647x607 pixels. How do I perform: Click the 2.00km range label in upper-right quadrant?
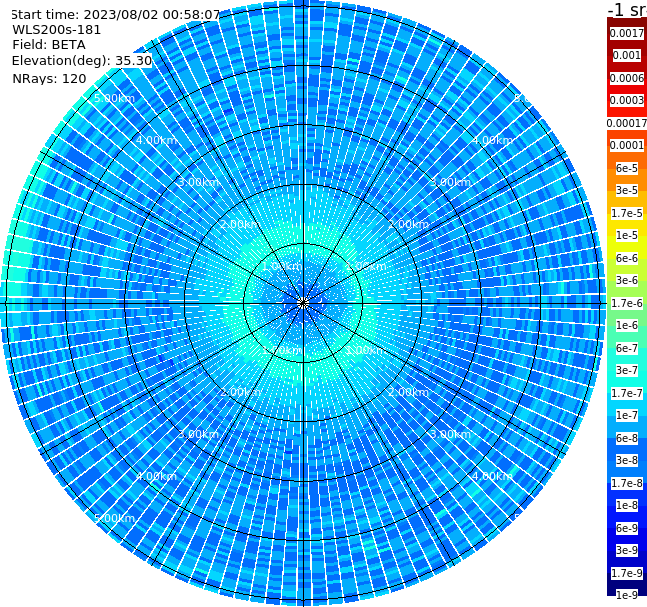[x=408, y=224]
